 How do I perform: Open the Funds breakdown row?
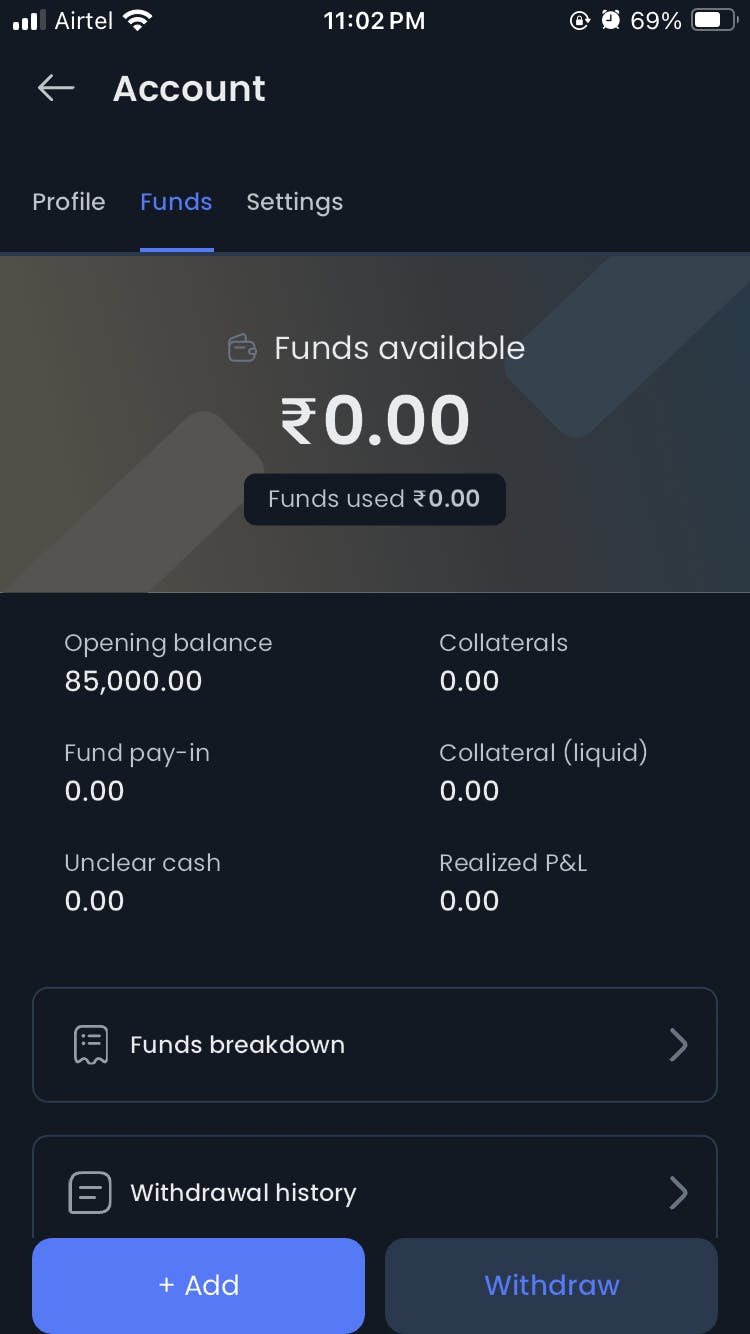click(x=375, y=1045)
